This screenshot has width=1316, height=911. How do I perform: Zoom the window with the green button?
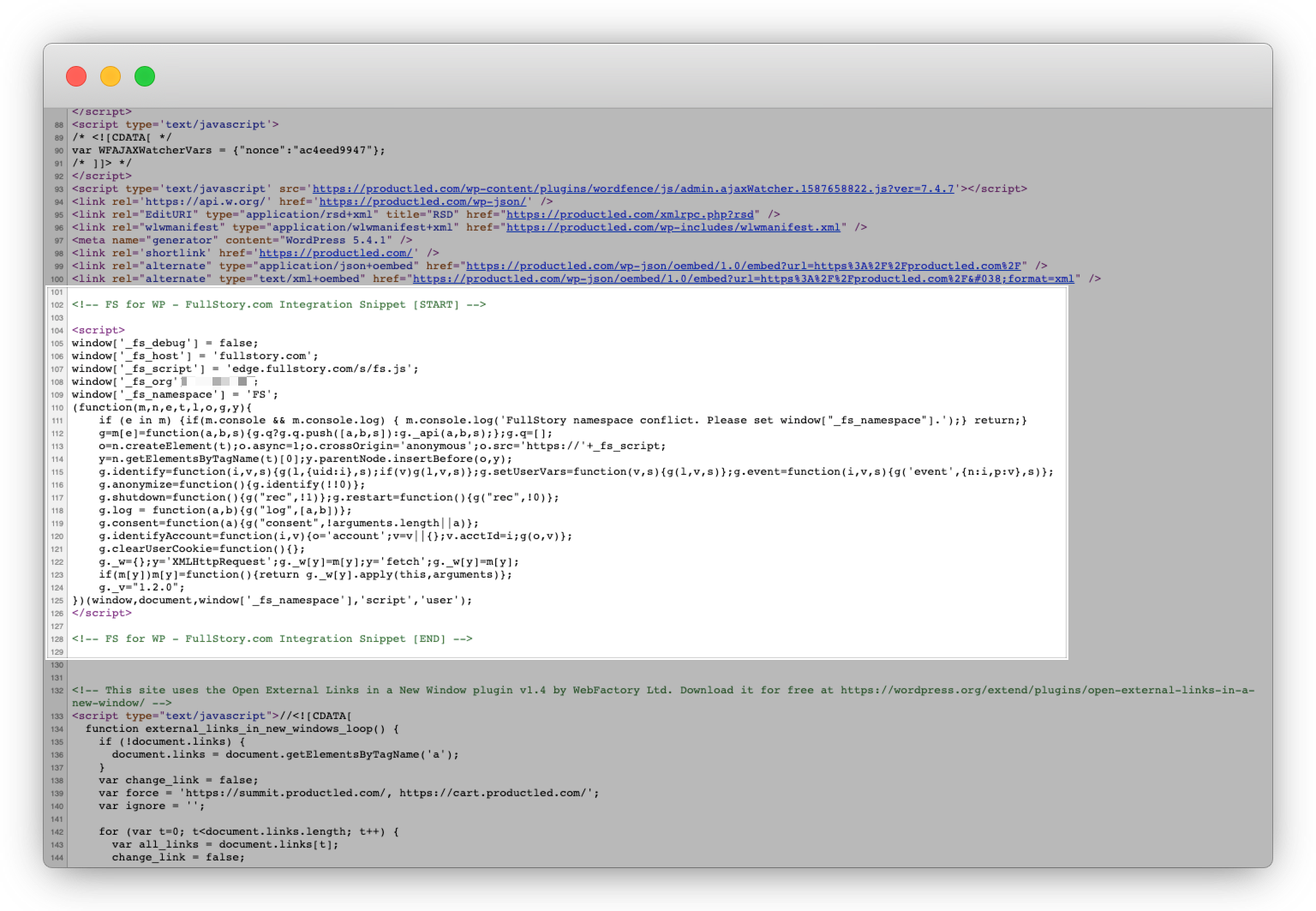click(x=145, y=76)
